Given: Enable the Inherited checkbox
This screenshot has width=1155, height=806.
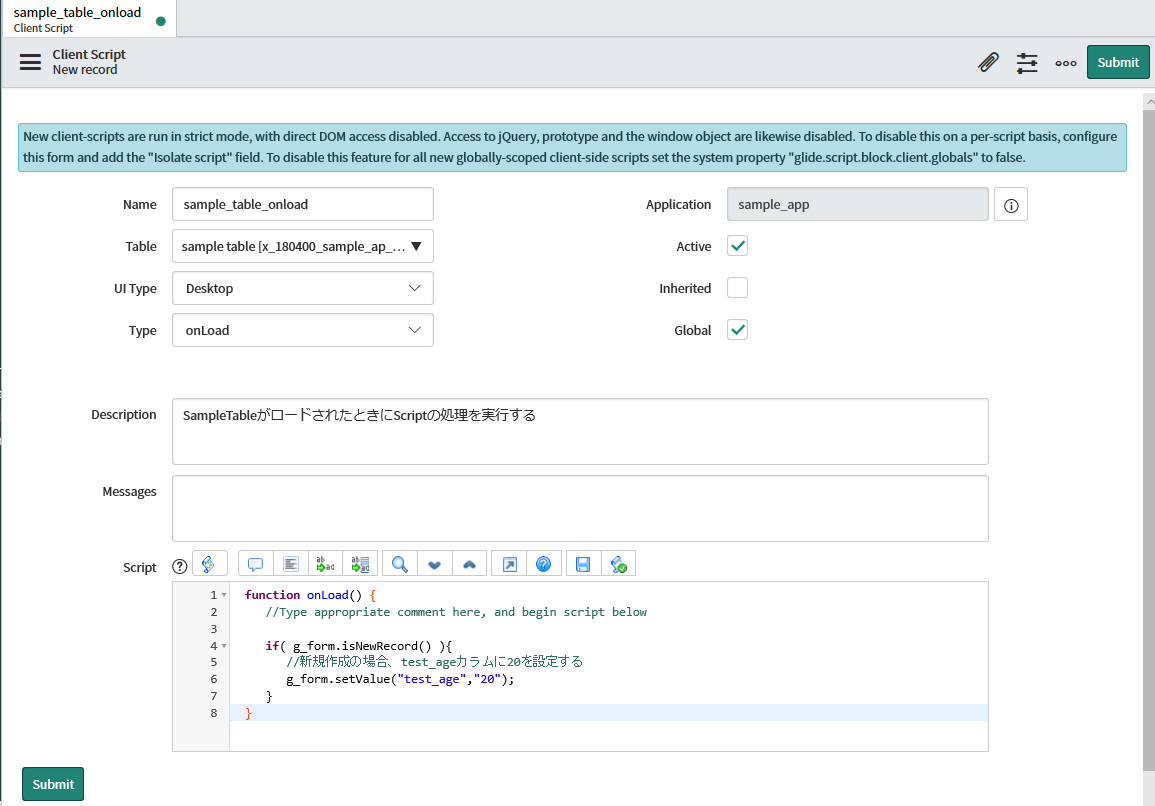Looking at the screenshot, I should (737, 288).
